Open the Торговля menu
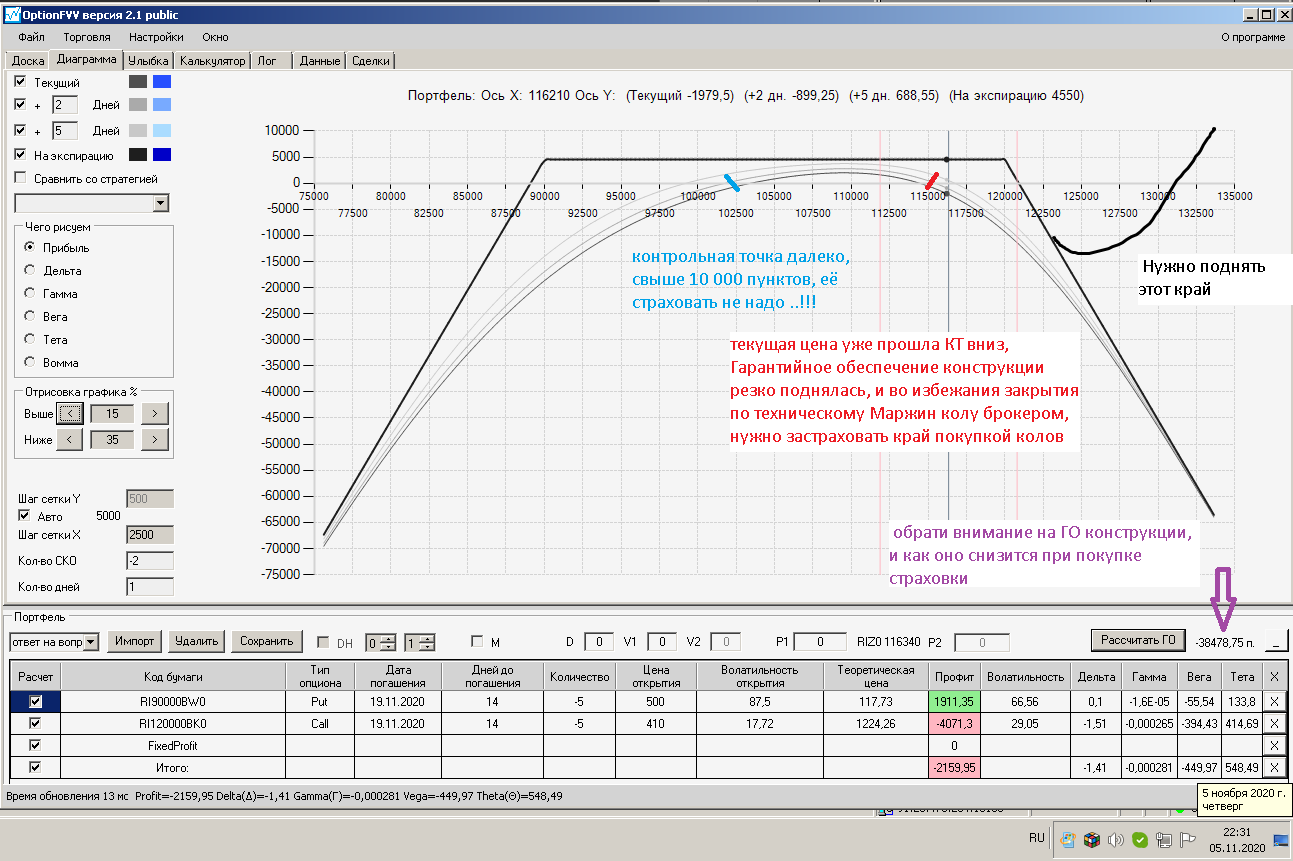Image resolution: width=1293 pixels, height=861 pixels. click(86, 37)
